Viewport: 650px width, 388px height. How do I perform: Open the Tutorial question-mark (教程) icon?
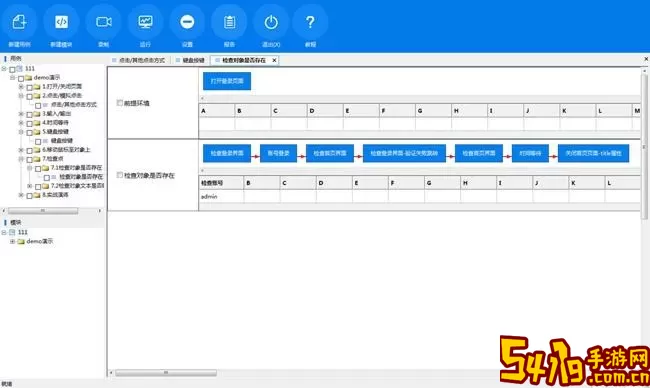[x=310, y=22]
